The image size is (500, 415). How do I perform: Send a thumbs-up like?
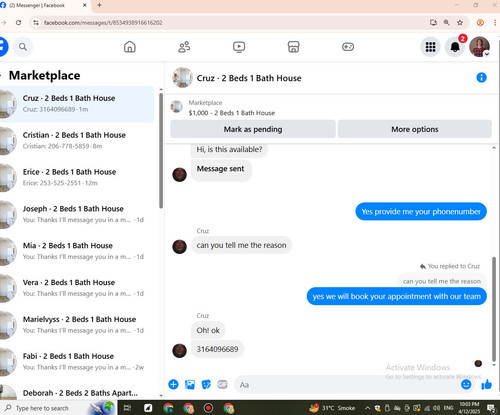coord(486,384)
